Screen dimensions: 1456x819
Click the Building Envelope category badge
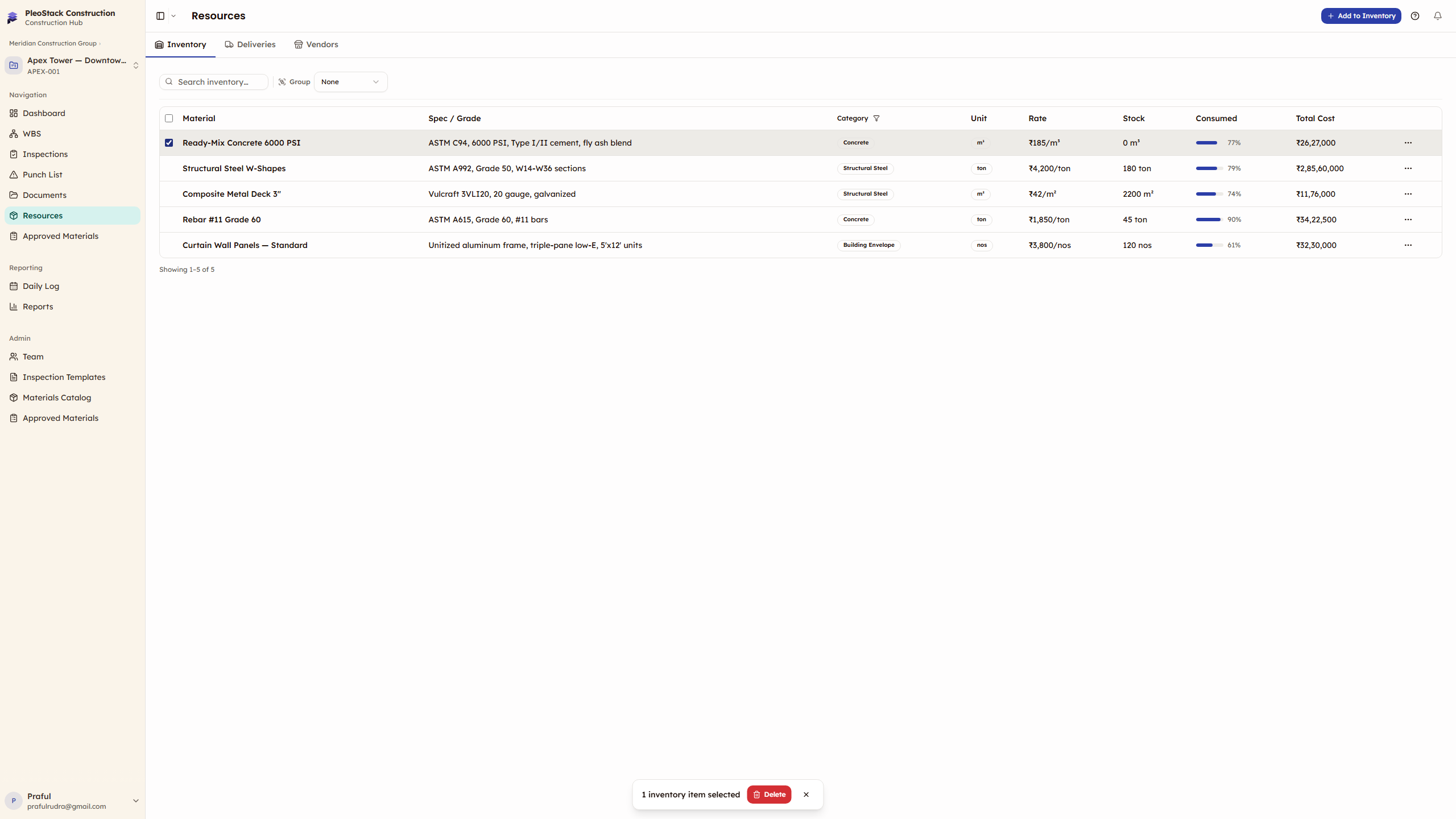868,245
